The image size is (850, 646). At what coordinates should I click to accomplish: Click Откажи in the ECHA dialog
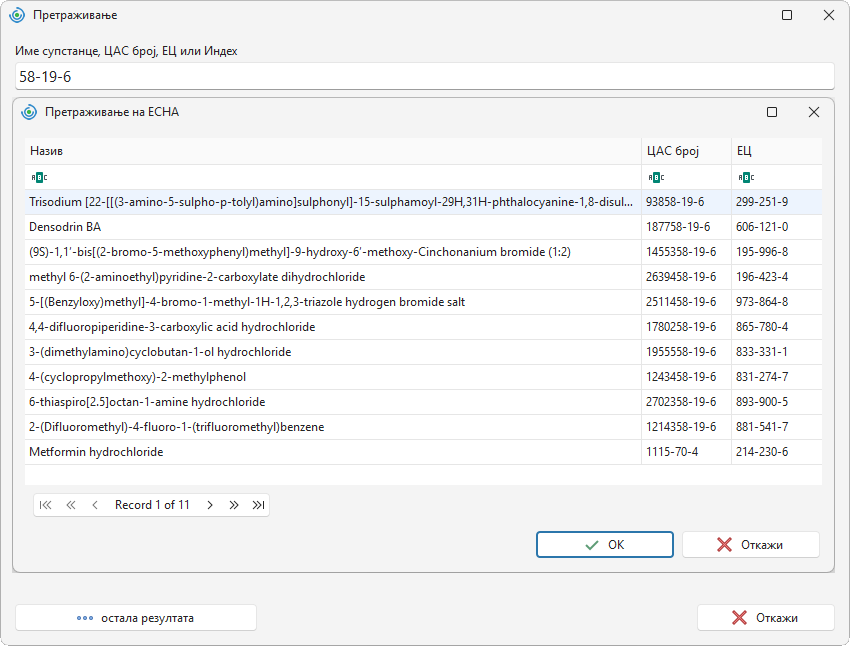751,545
